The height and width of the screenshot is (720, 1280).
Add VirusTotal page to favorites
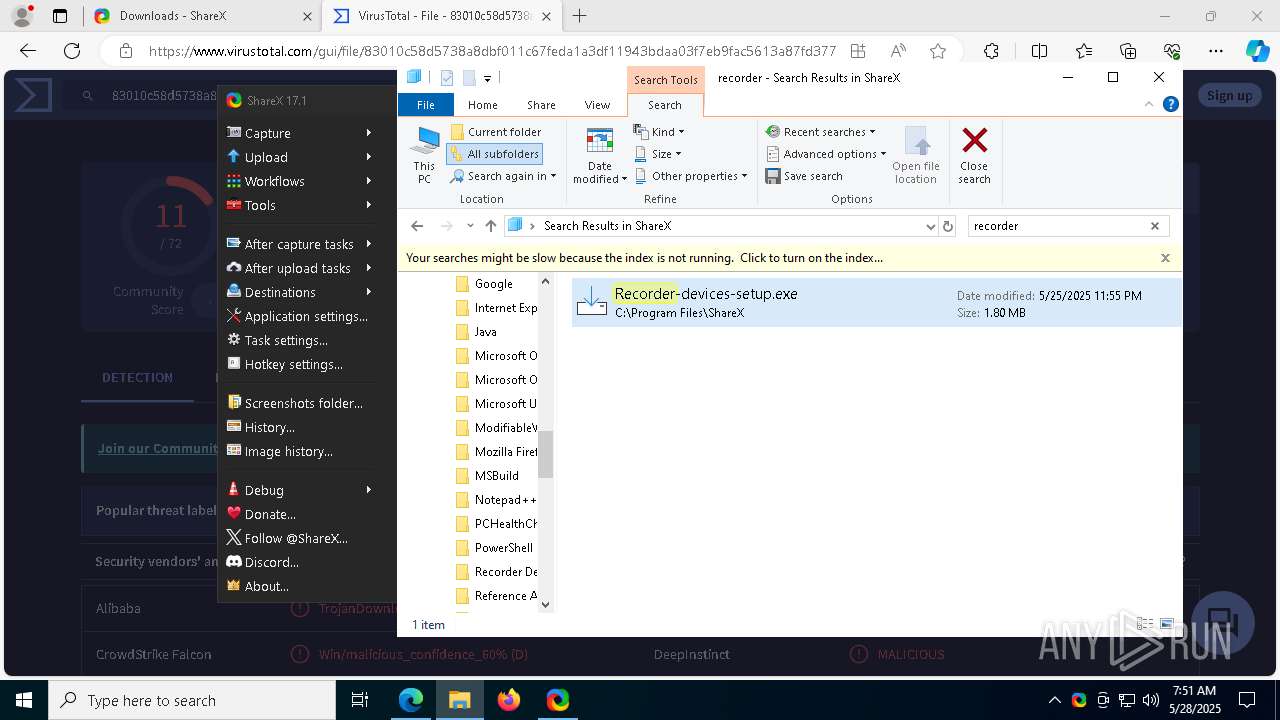click(937, 51)
